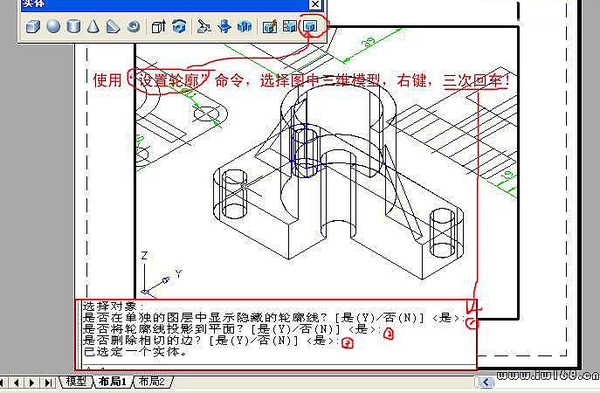Run the Setup Profile (设置轮廓) tool
600x393 pixels.
tap(310, 26)
